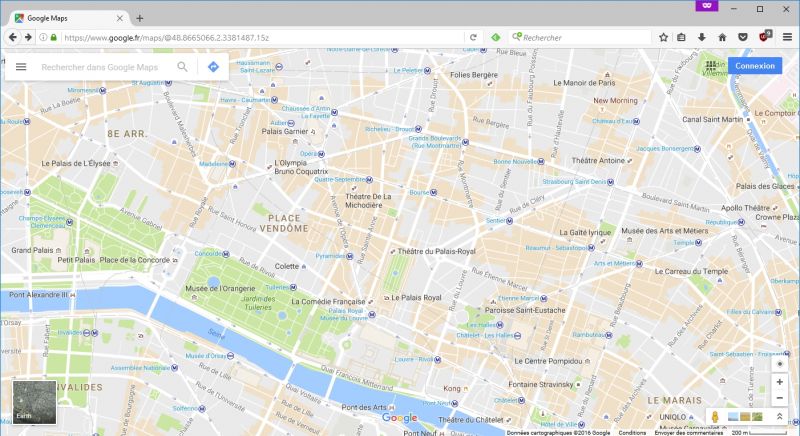Click the UNIQLO store label
800x436 pixels.
(672, 417)
